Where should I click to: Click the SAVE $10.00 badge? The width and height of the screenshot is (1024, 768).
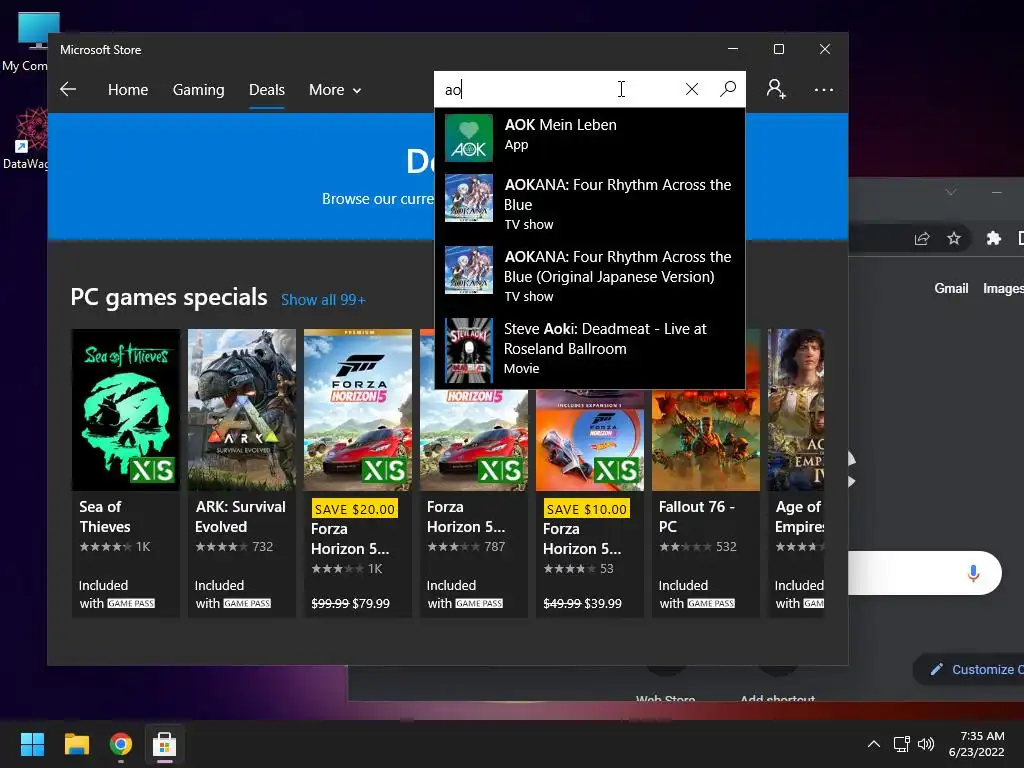[586, 509]
